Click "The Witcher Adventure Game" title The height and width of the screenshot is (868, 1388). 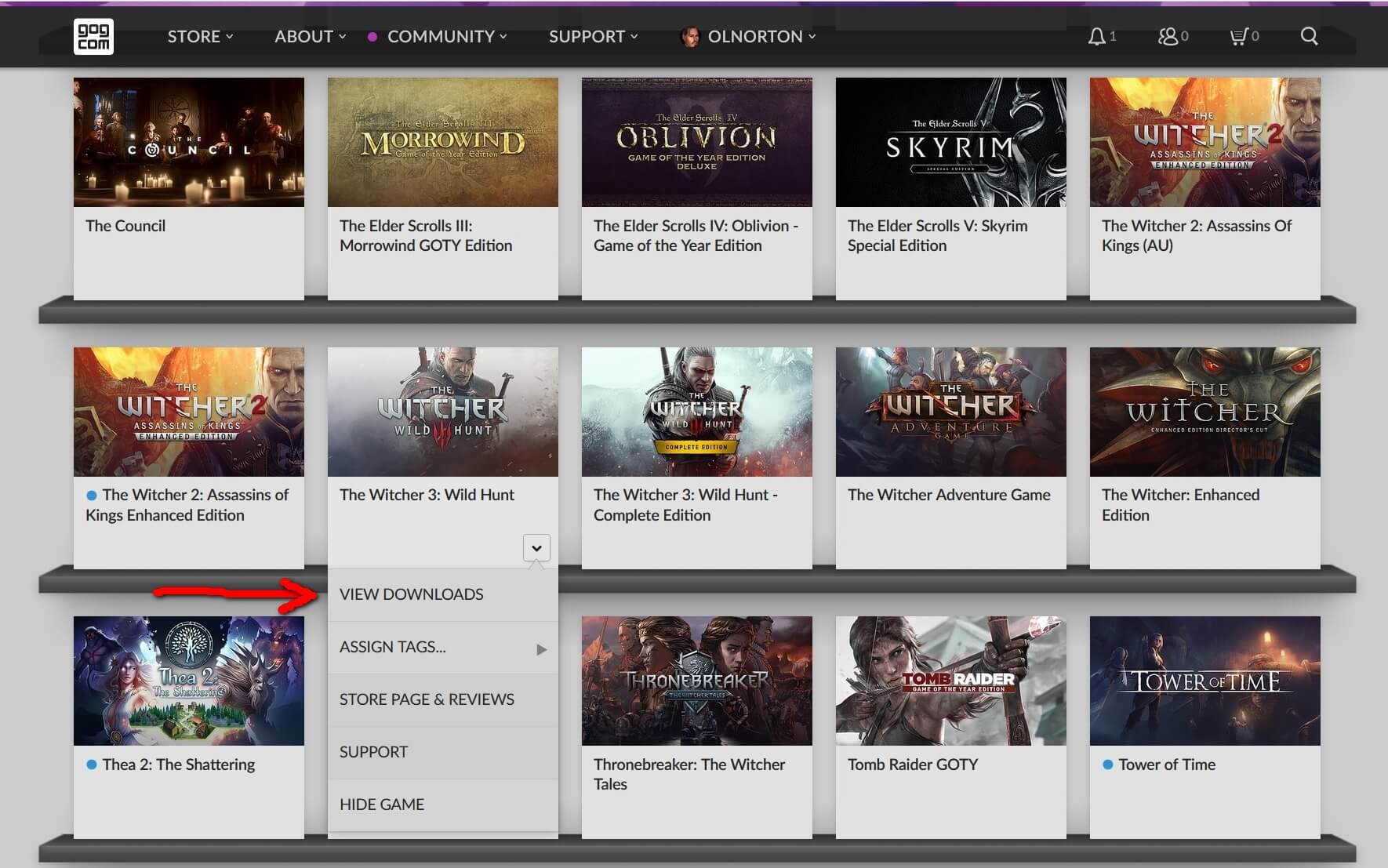[x=949, y=495]
